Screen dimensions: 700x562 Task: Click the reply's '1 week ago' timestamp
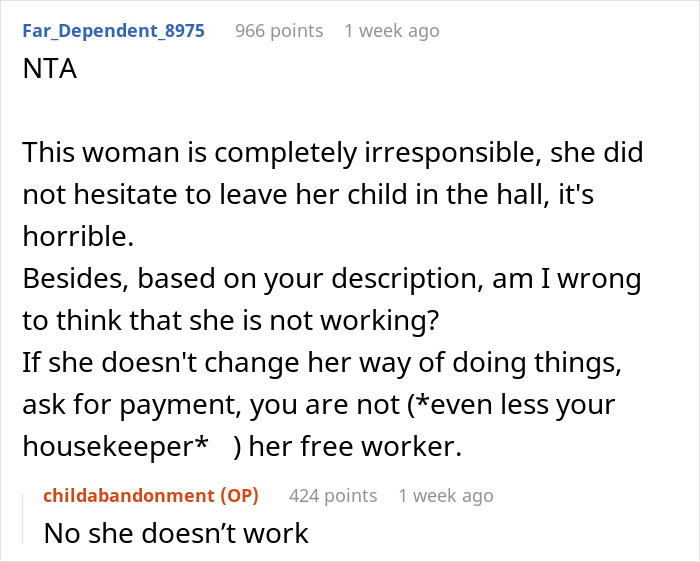point(445,495)
